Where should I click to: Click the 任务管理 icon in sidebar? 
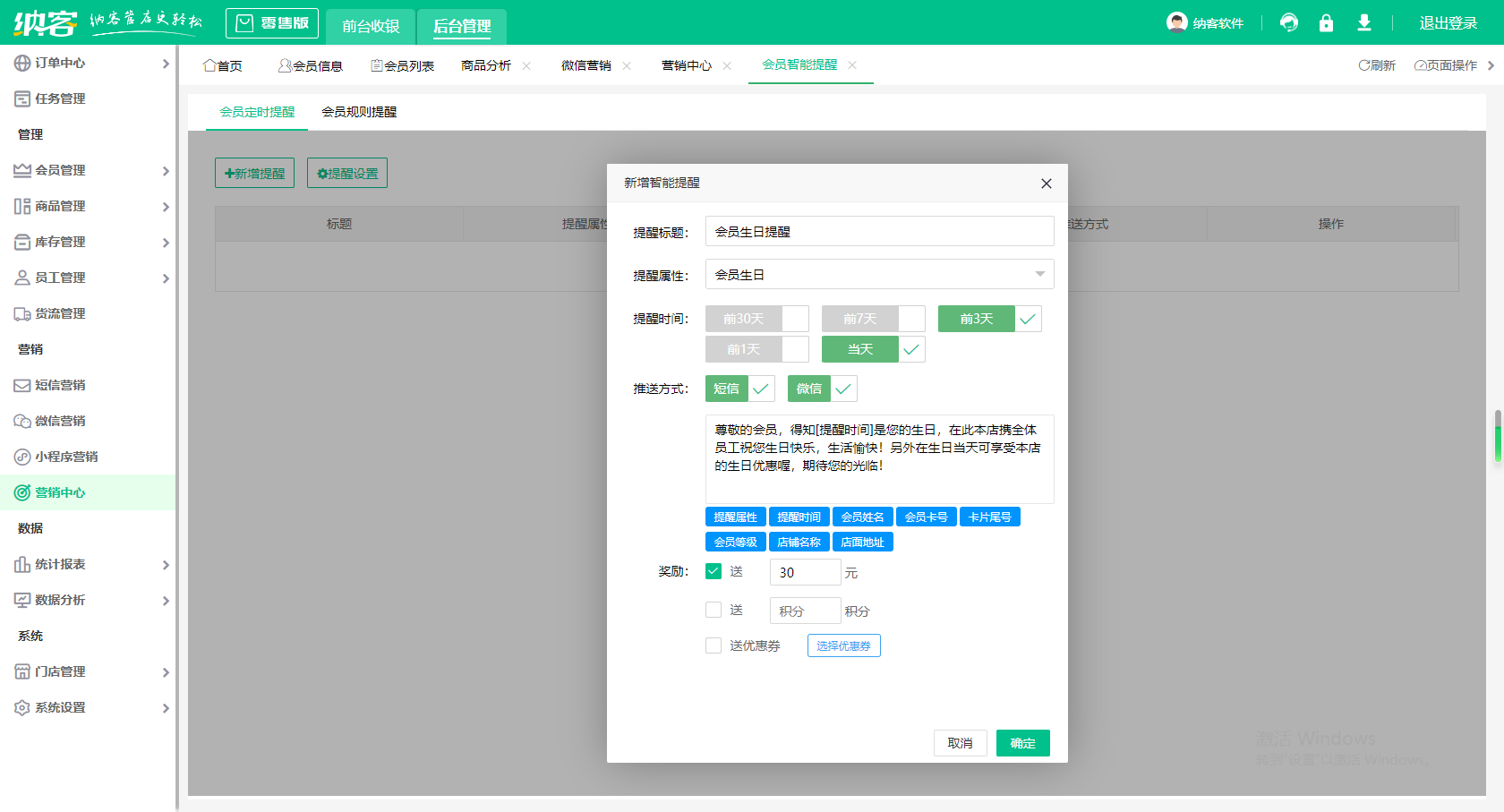pyautogui.click(x=22, y=98)
